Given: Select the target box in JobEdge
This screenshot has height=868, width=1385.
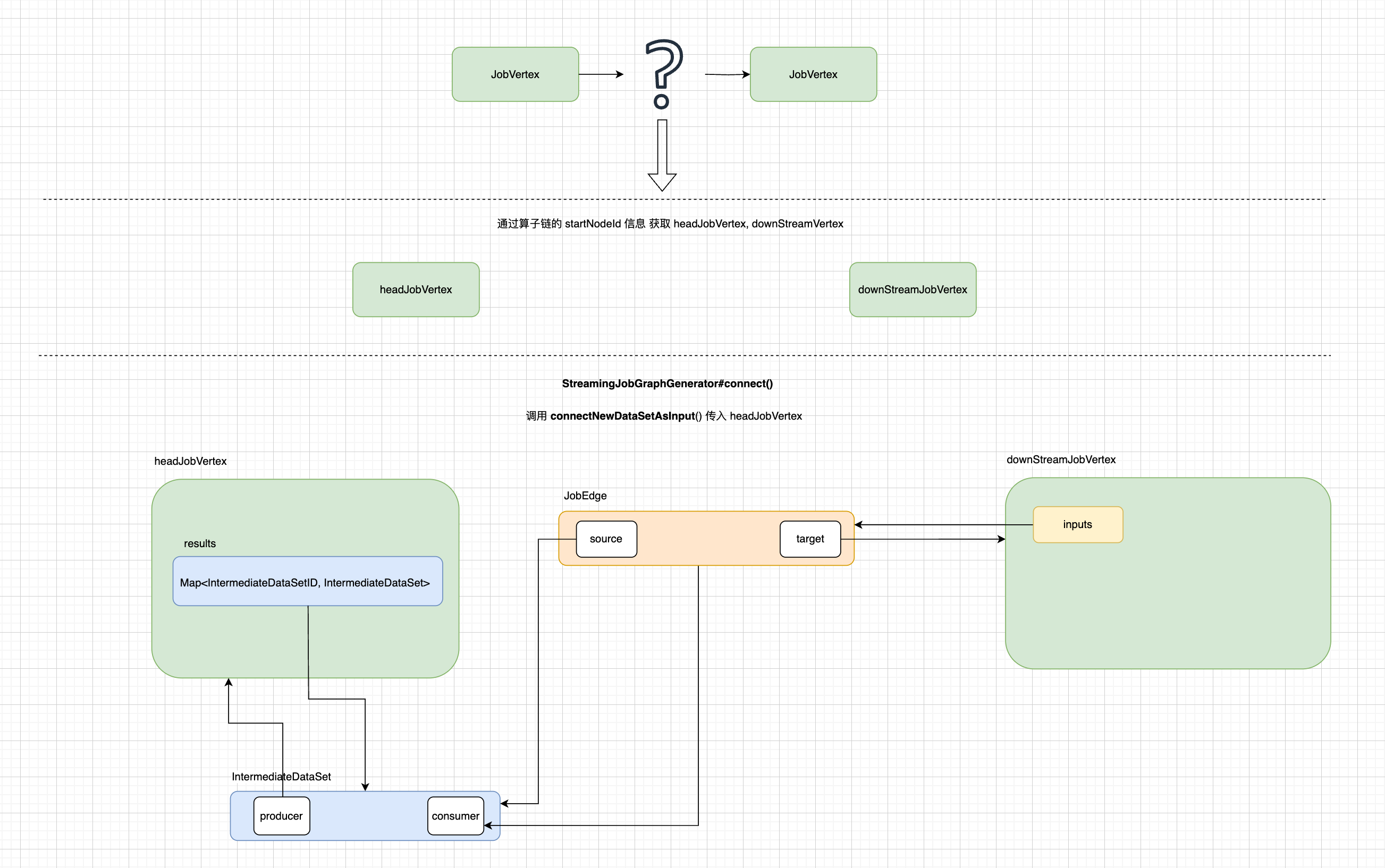Looking at the screenshot, I should pyautogui.click(x=809, y=539).
